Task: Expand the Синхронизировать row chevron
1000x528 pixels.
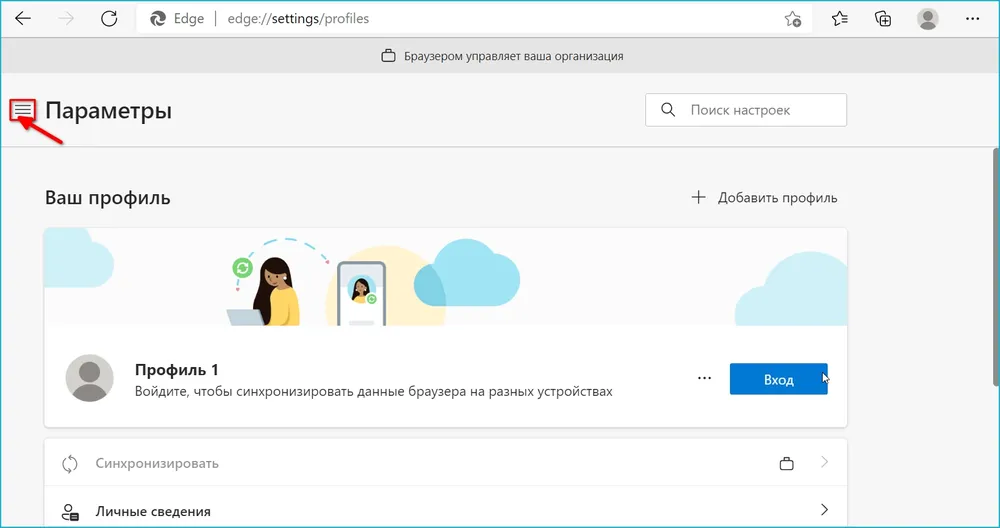Action: point(825,463)
